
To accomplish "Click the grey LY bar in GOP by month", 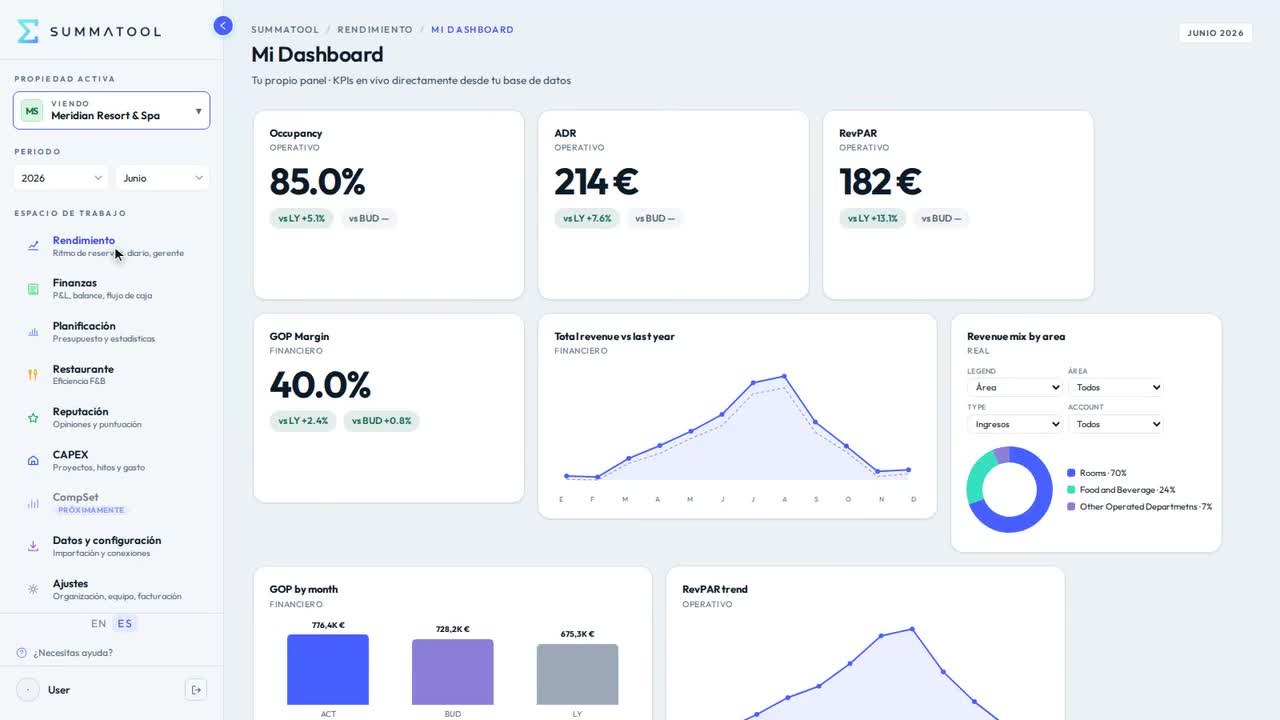I will pos(577,675).
